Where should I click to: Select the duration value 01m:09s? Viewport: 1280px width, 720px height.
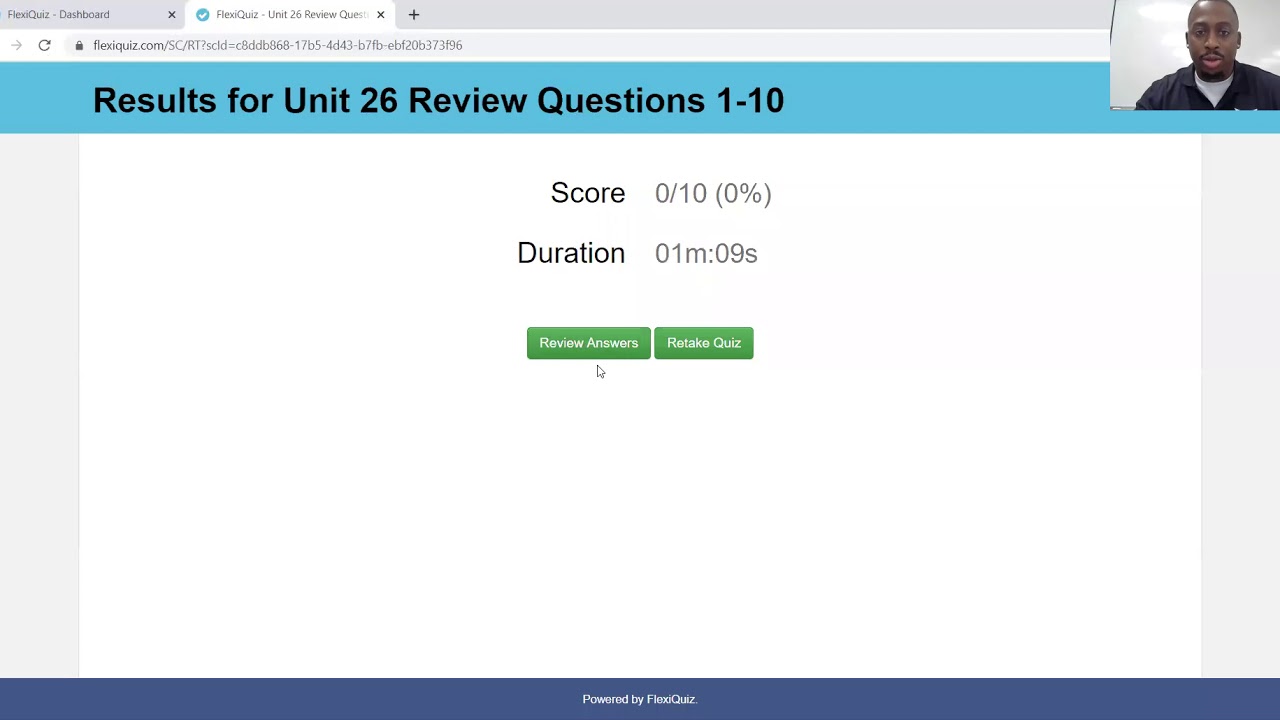(706, 253)
